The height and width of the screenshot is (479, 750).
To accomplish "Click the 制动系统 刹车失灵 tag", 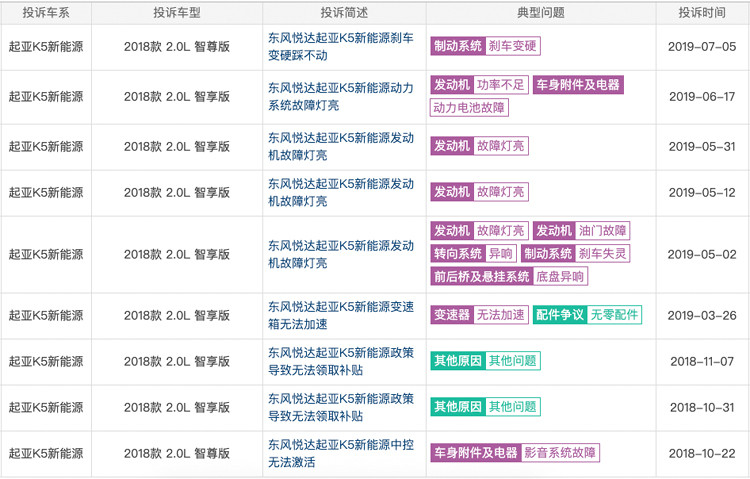I will tap(575, 254).
